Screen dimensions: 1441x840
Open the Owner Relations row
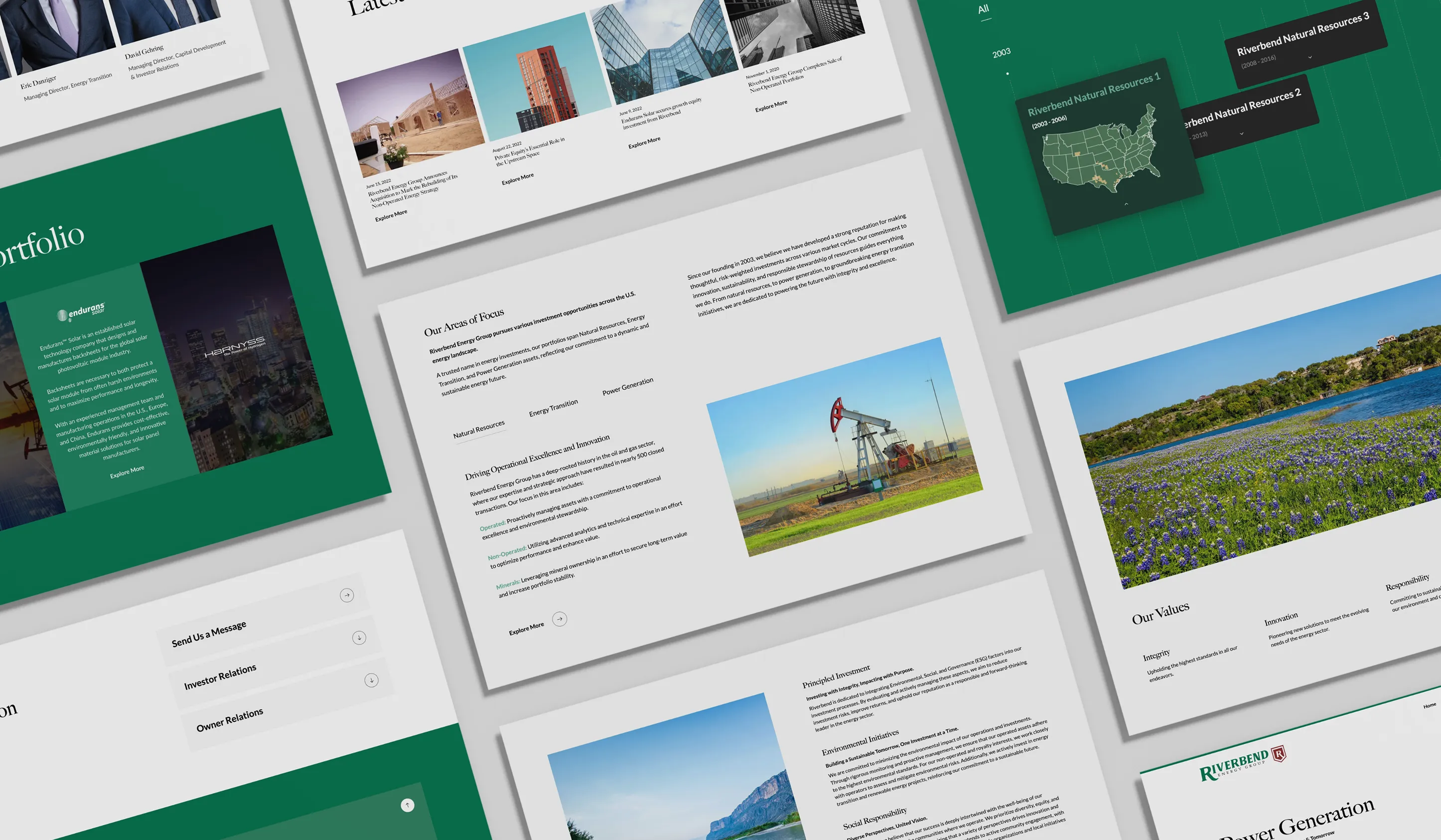point(288,704)
